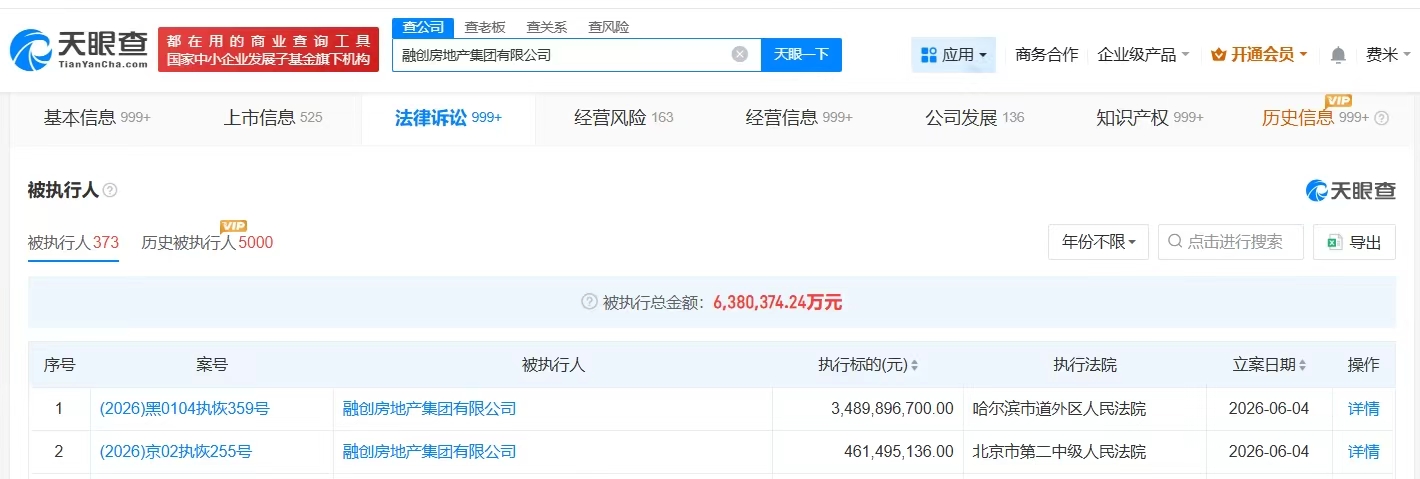
Task: Open the 应用 dropdown menu
Action: (x=953, y=55)
